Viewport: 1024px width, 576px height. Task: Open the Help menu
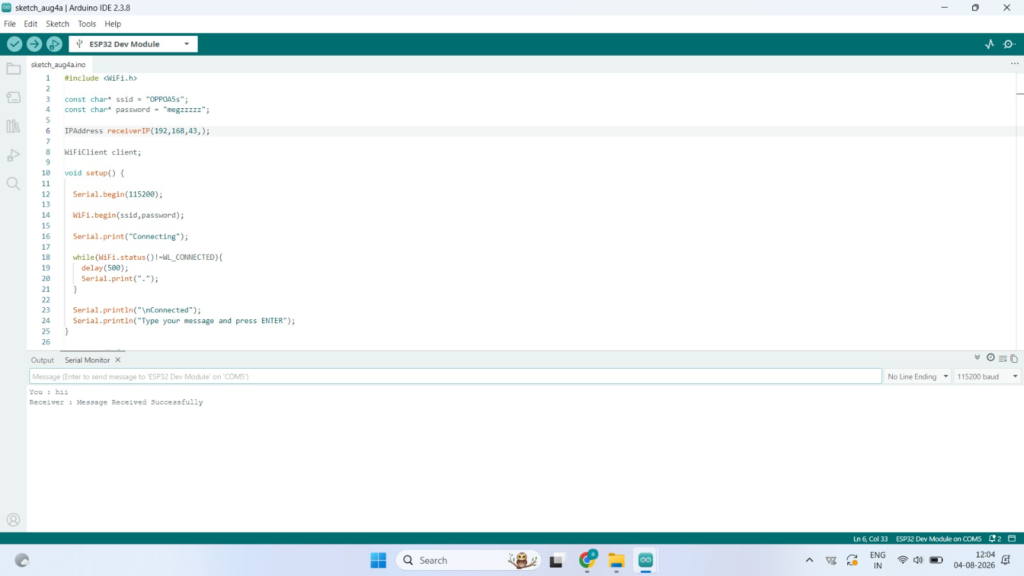point(112,24)
